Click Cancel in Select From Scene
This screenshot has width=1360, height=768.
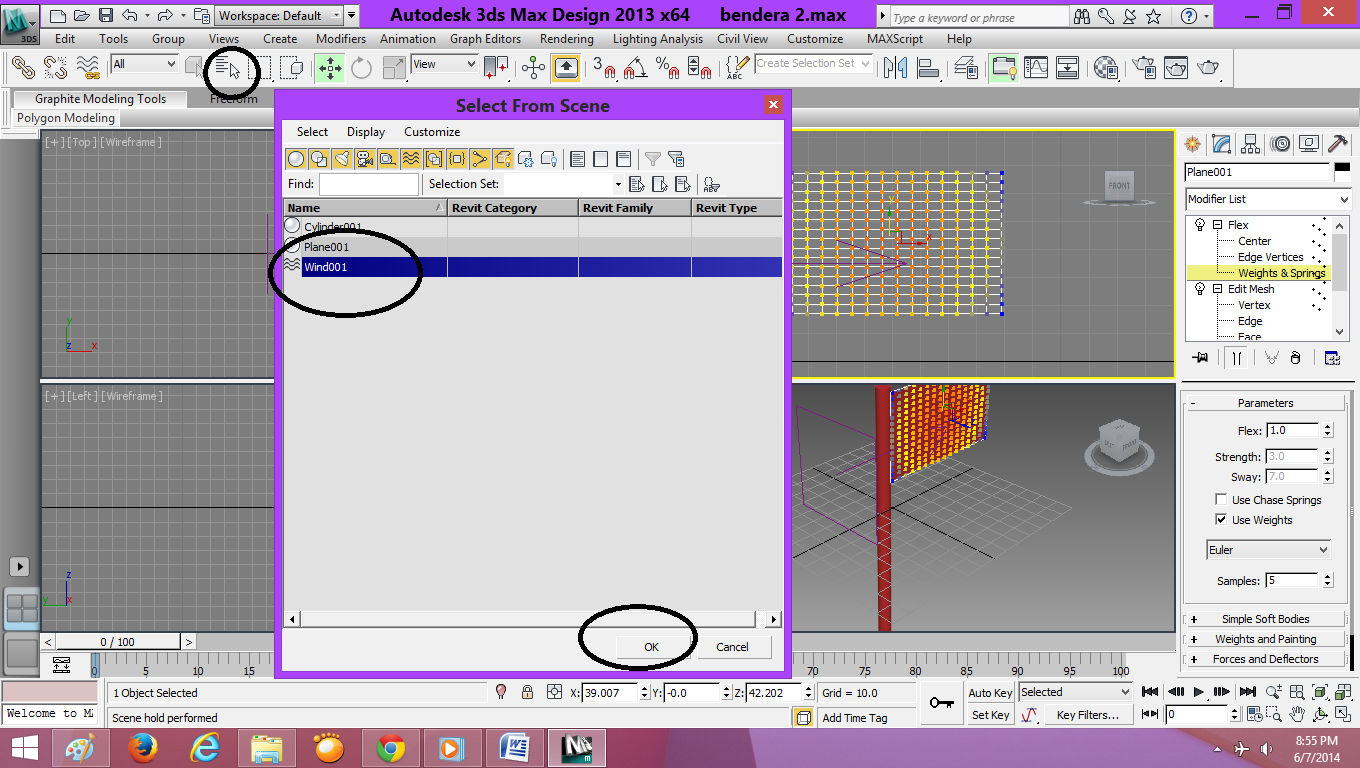732,647
